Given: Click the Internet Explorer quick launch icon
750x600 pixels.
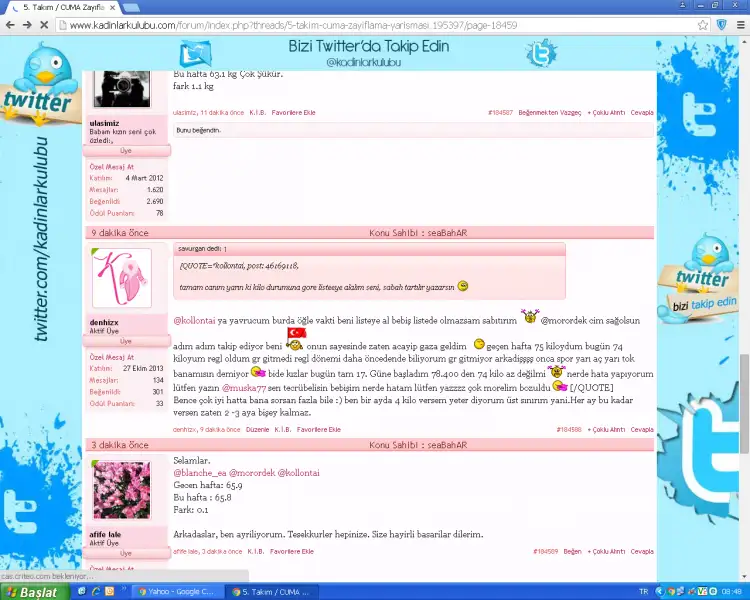Looking at the screenshot, I should point(95,591).
